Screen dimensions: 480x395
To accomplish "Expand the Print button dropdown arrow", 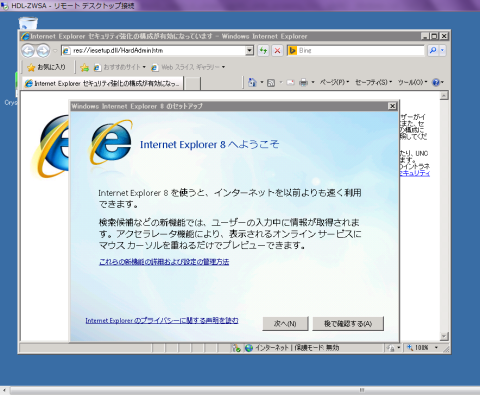I will [x=313, y=82].
